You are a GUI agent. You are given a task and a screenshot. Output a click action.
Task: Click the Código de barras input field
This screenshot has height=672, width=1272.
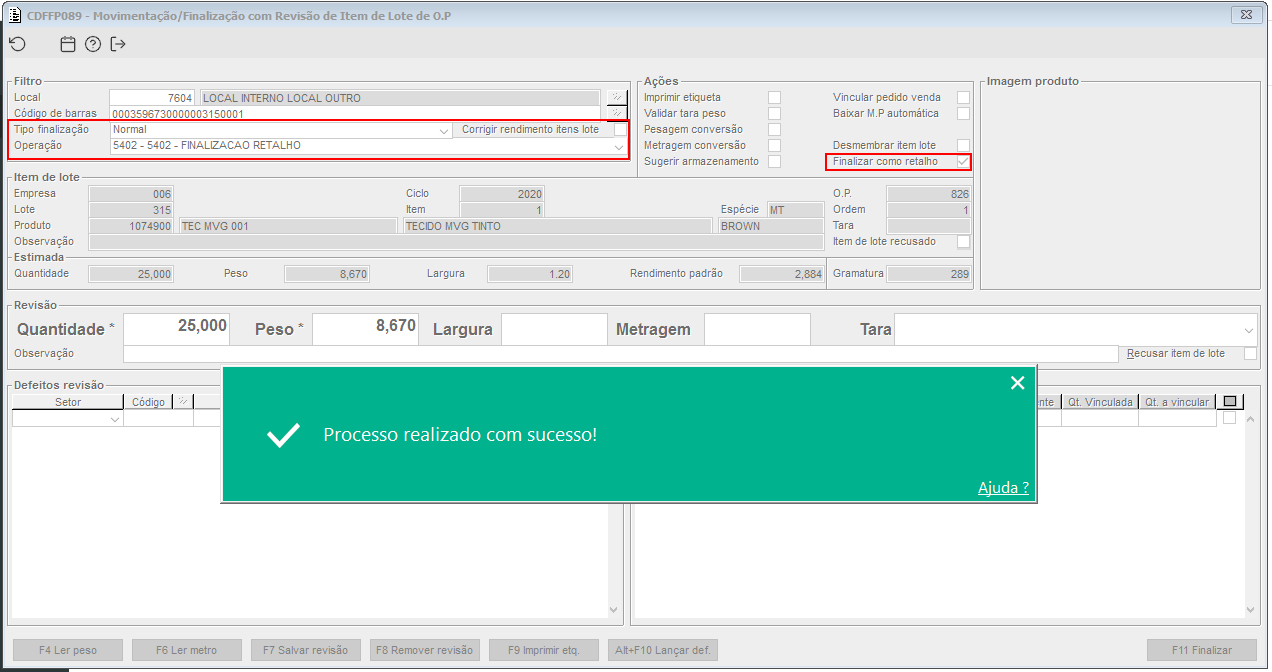point(357,114)
